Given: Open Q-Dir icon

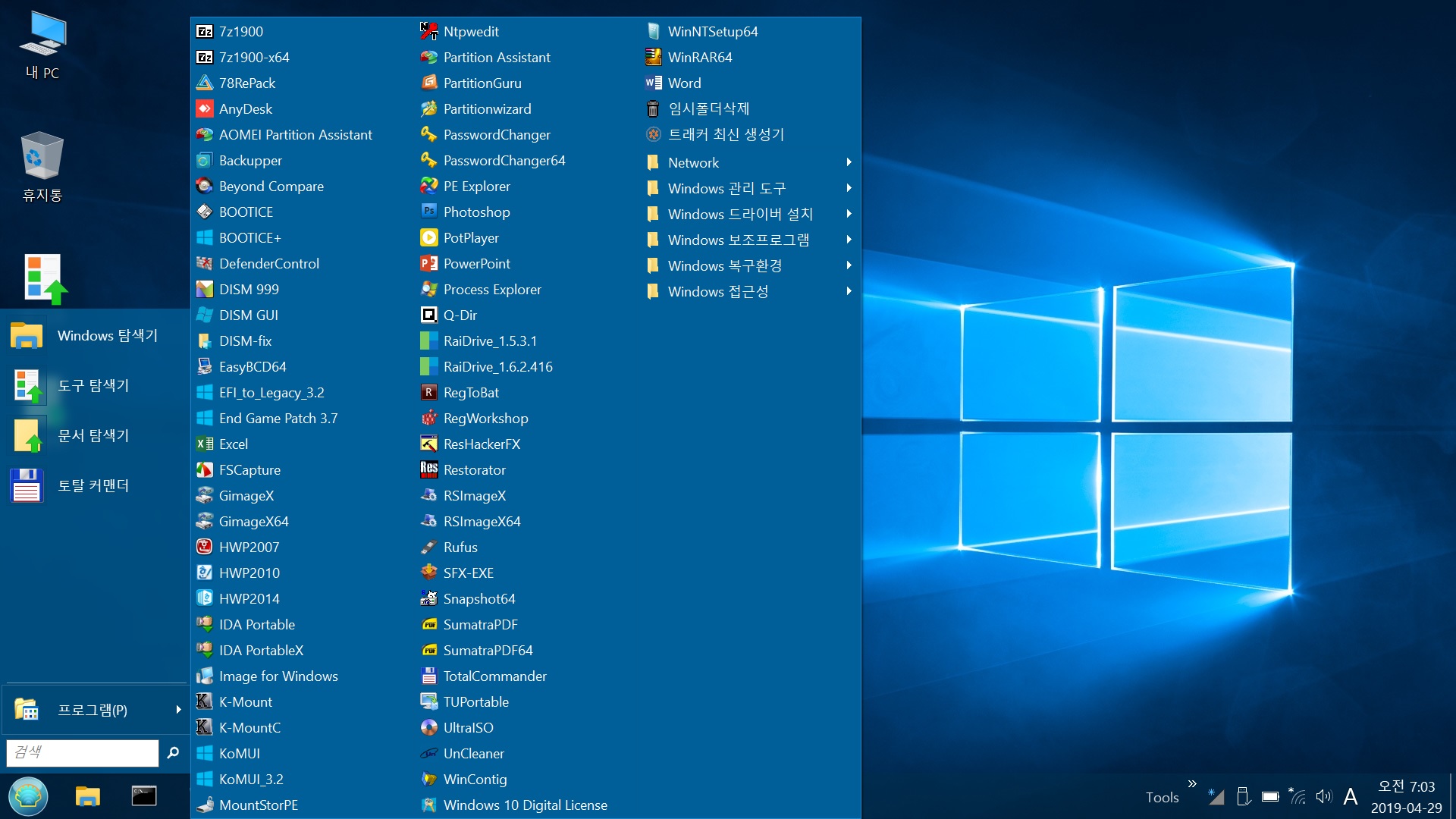Looking at the screenshot, I should coord(429,315).
